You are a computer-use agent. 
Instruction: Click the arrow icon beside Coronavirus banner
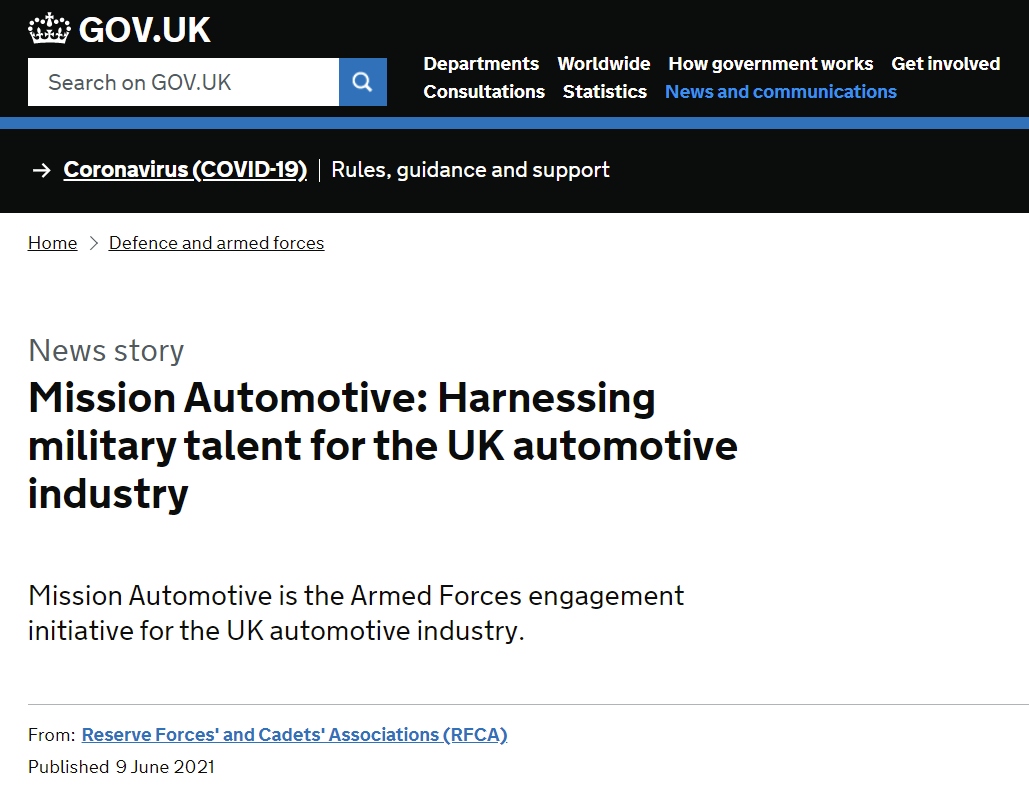click(x=41, y=170)
